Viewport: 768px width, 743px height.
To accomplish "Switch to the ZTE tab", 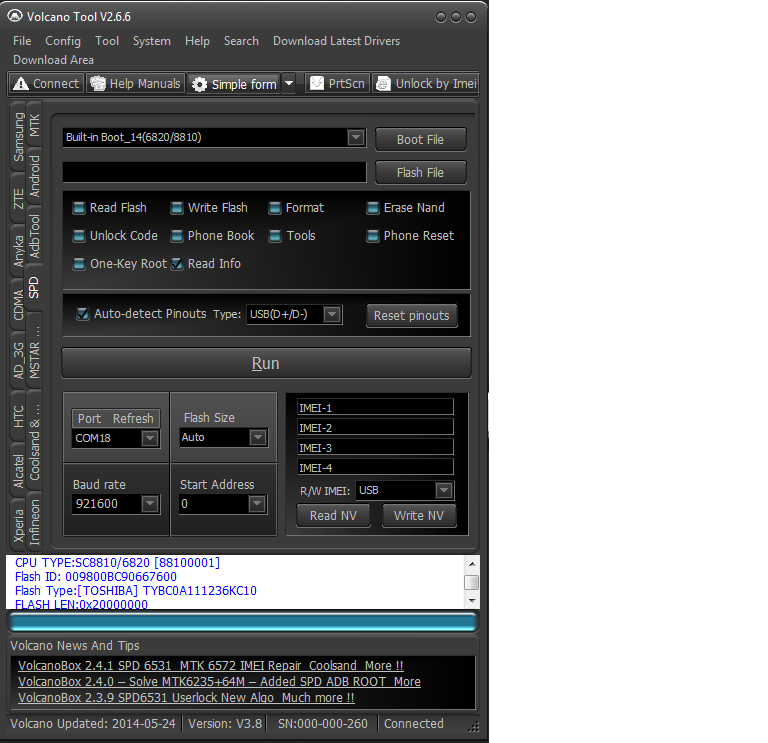I will click(18, 198).
